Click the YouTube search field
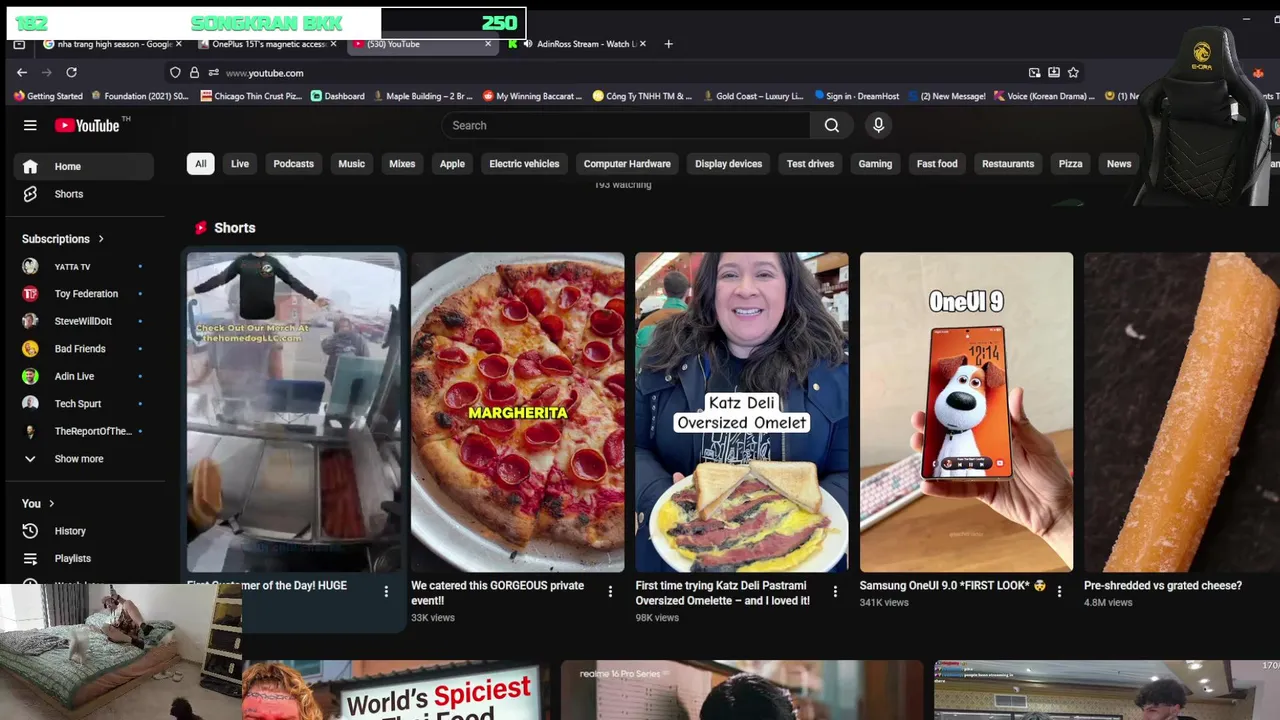Screen dimensions: 1280x720 [626, 125]
